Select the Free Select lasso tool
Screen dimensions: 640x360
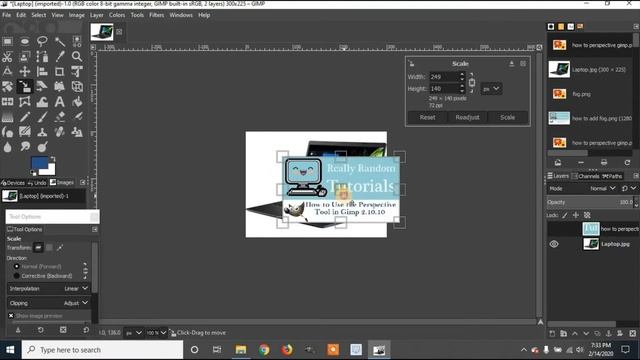point(42,41)
